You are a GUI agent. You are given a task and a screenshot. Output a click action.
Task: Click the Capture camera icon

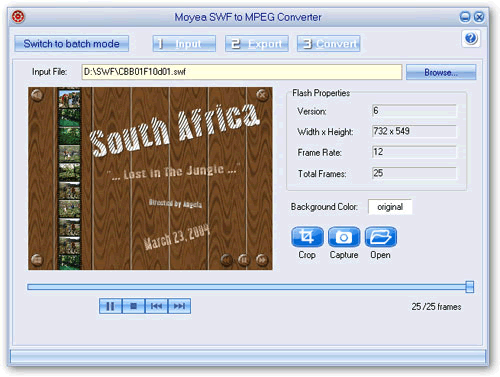point(344,237)
